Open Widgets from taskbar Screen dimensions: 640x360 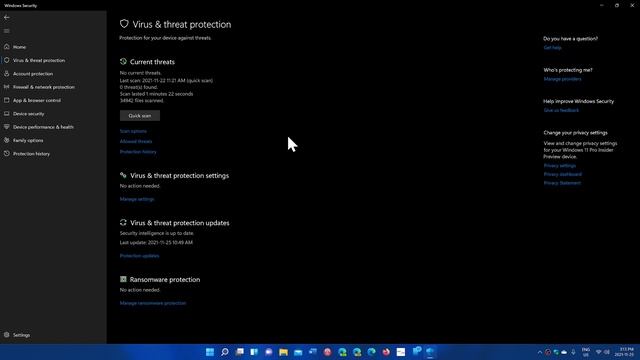254,352
